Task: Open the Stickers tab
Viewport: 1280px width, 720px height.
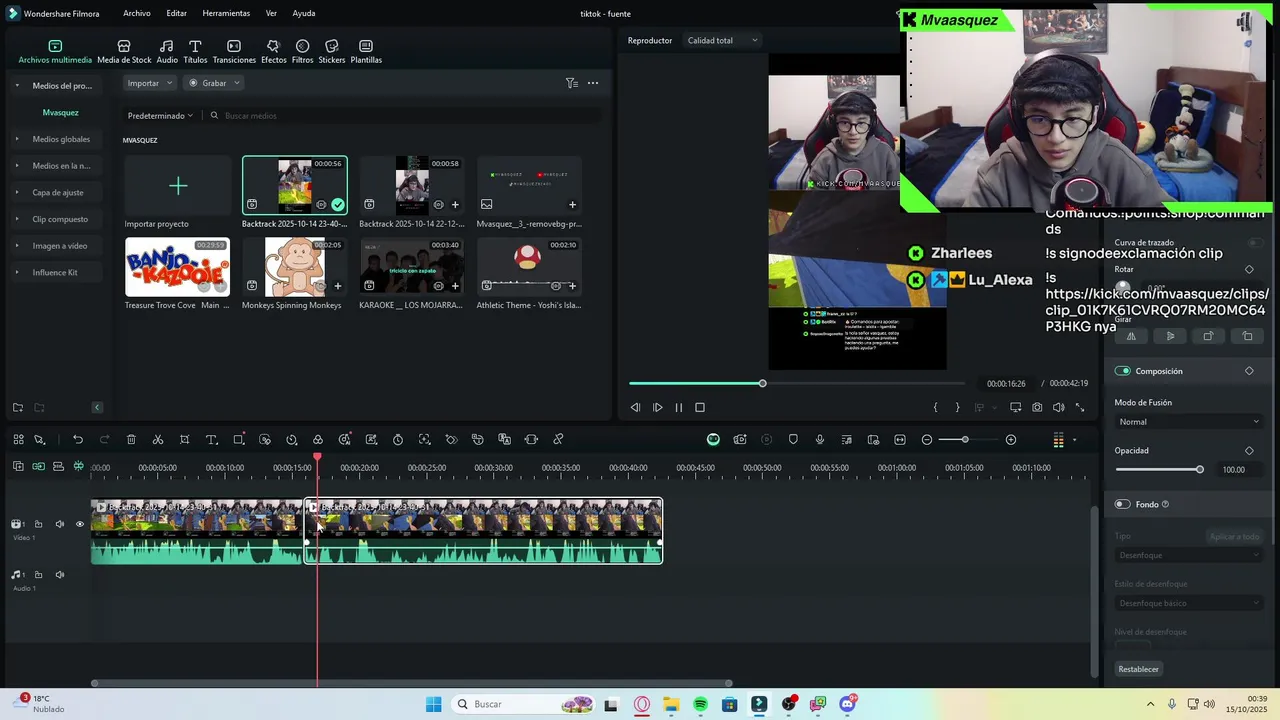Action: (x=332, y=52)
